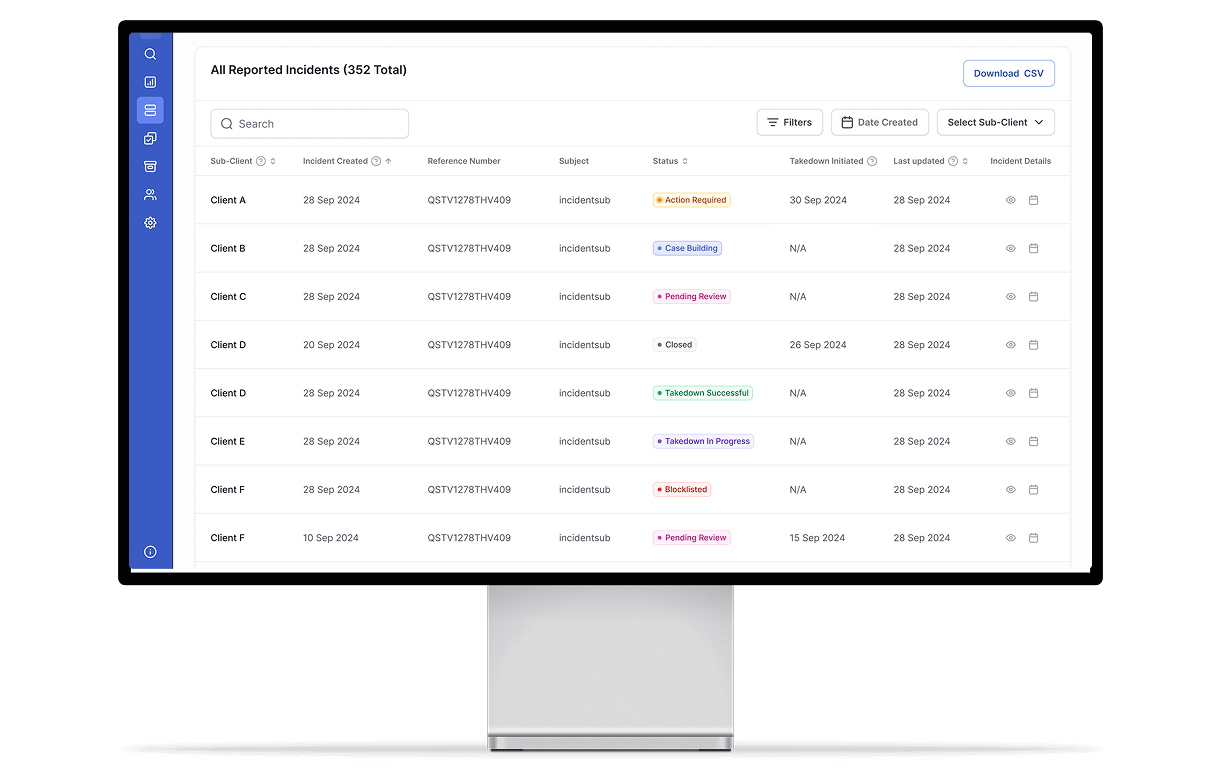Open the calendar icon for Client B incident
The height and width of the screenshot is (780, 1220).
[x=1034, y=248]
